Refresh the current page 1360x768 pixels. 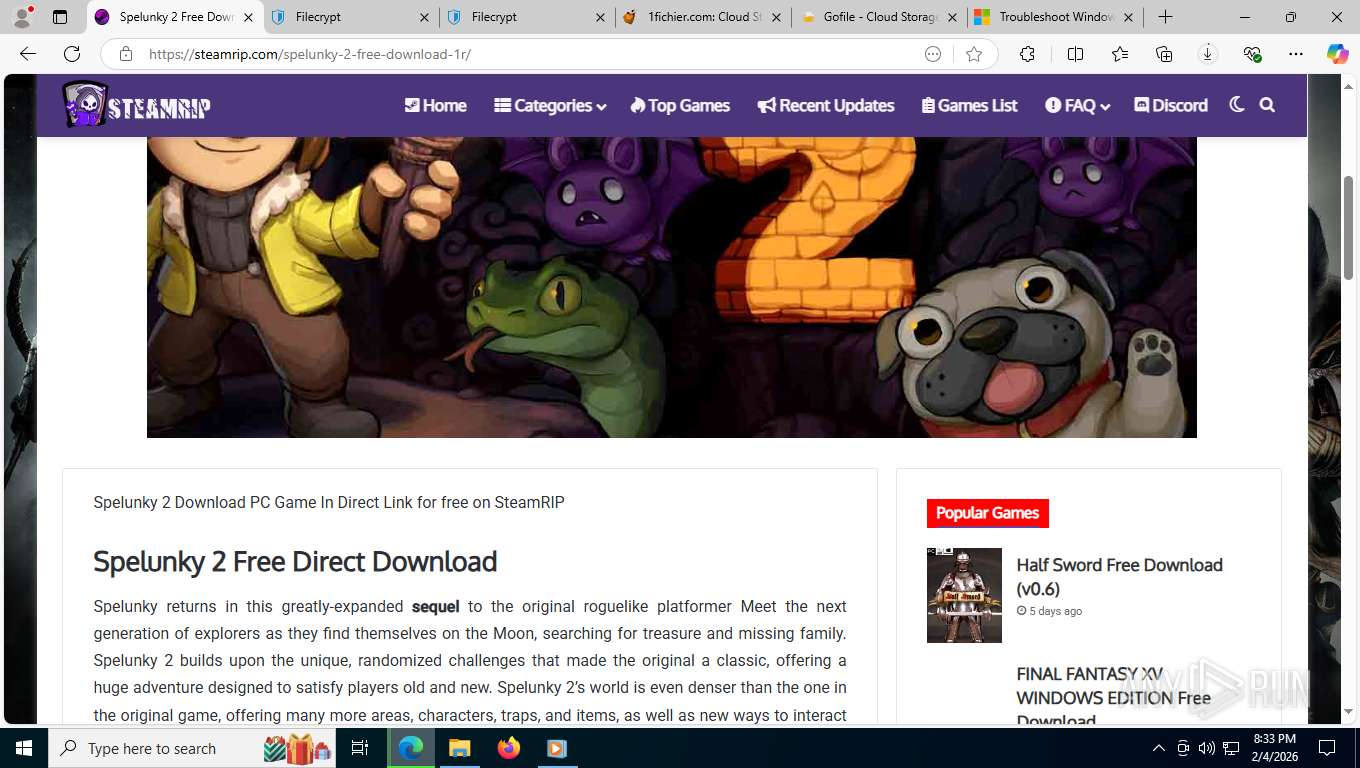click(72, 54)
